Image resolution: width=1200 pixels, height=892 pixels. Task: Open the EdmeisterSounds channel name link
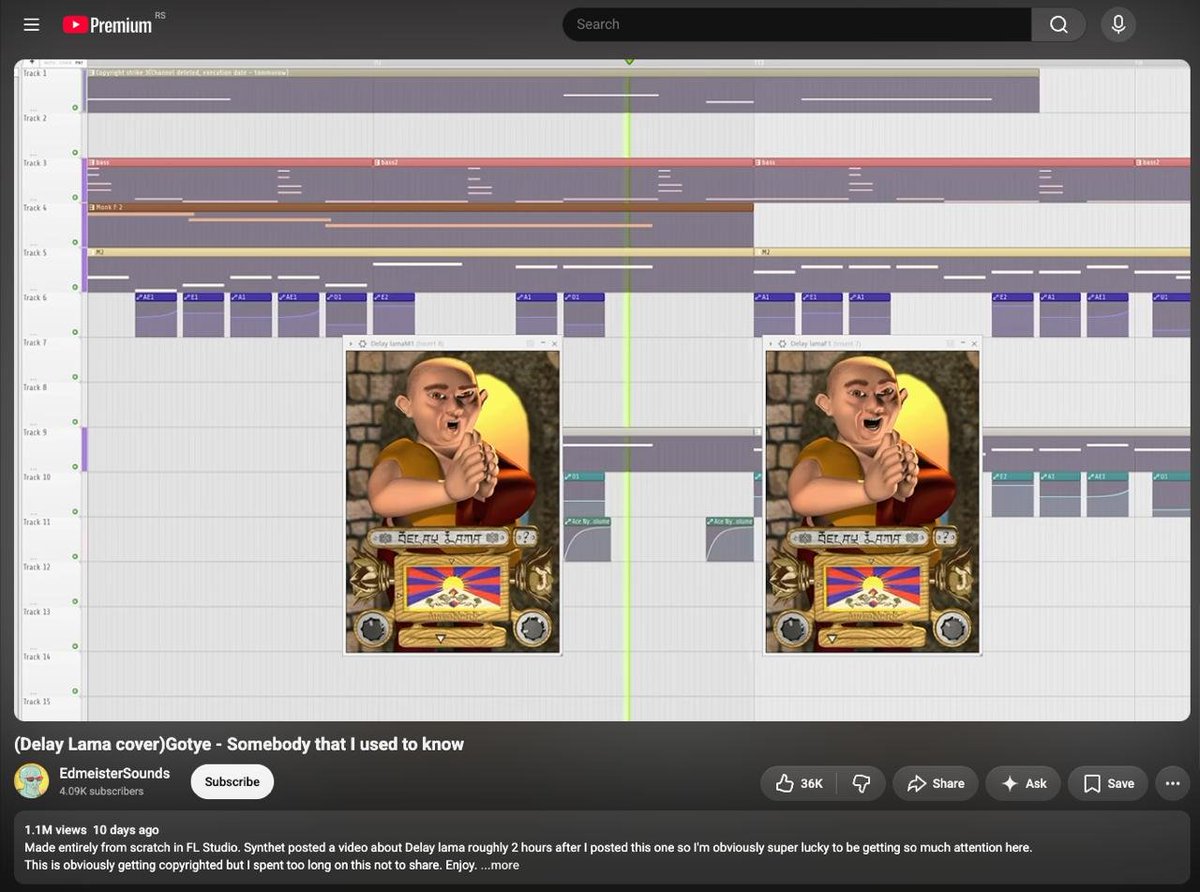point(114,773)
